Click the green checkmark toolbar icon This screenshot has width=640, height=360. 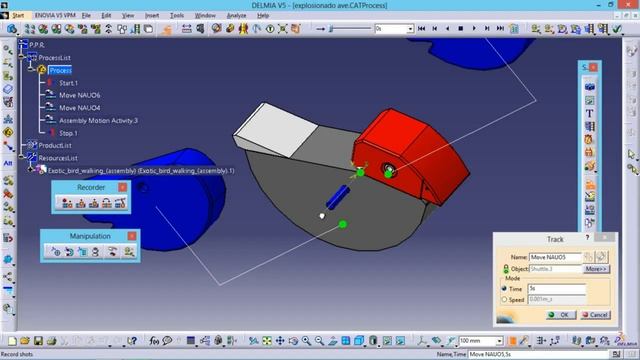pos(617,28)
